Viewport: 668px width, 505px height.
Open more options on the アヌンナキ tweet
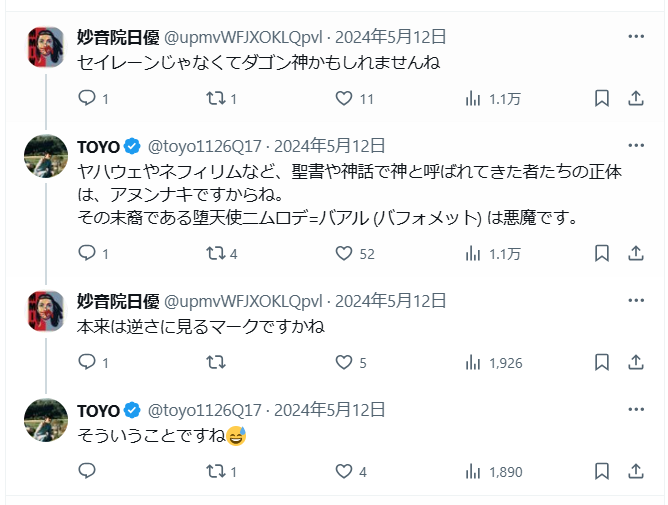coord(636,145)
